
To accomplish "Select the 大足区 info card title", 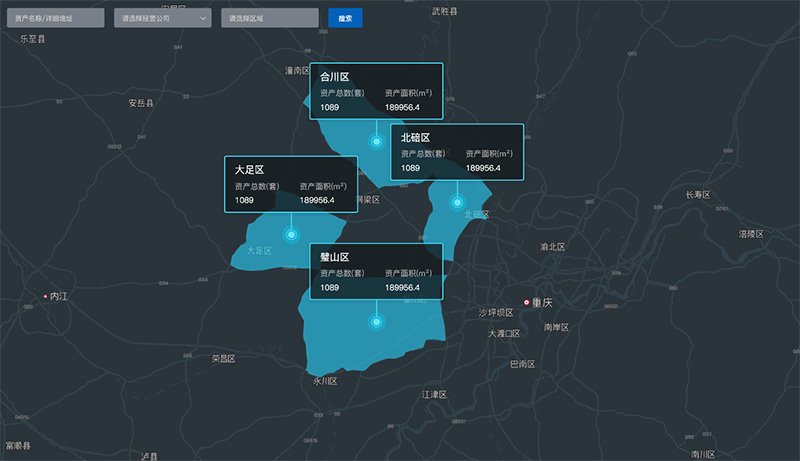I will (x=249, y=170).
